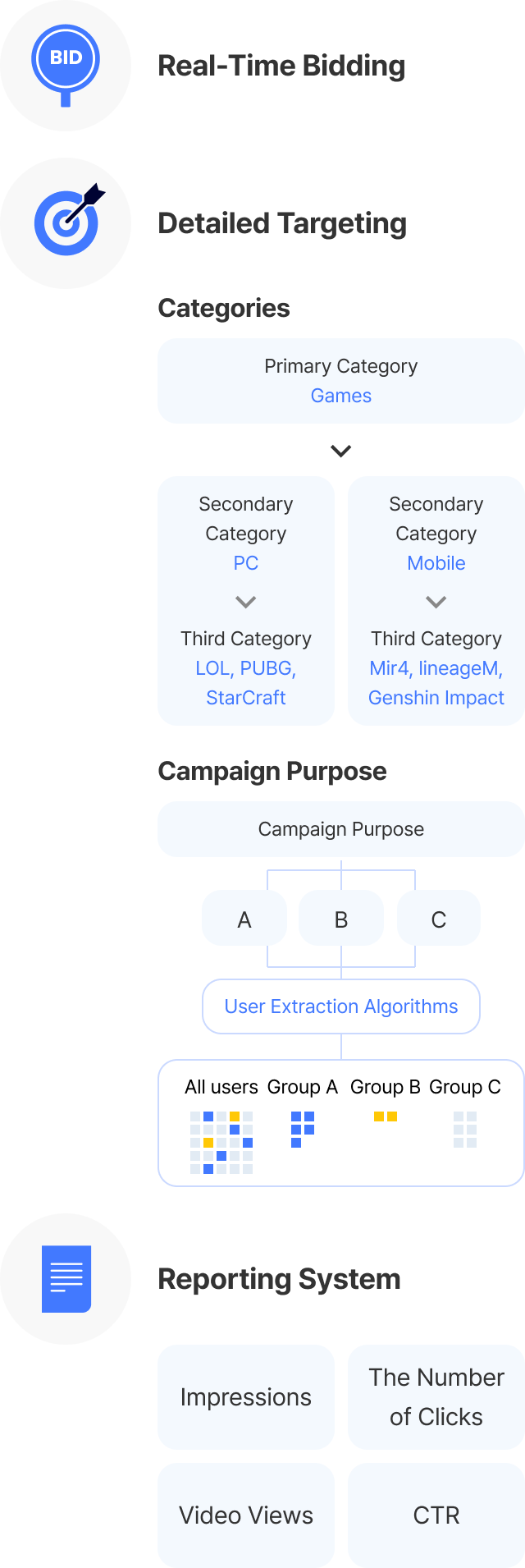Click the Group B yellow squares
Screen dimensions: 525x1568
point(386,1116)
